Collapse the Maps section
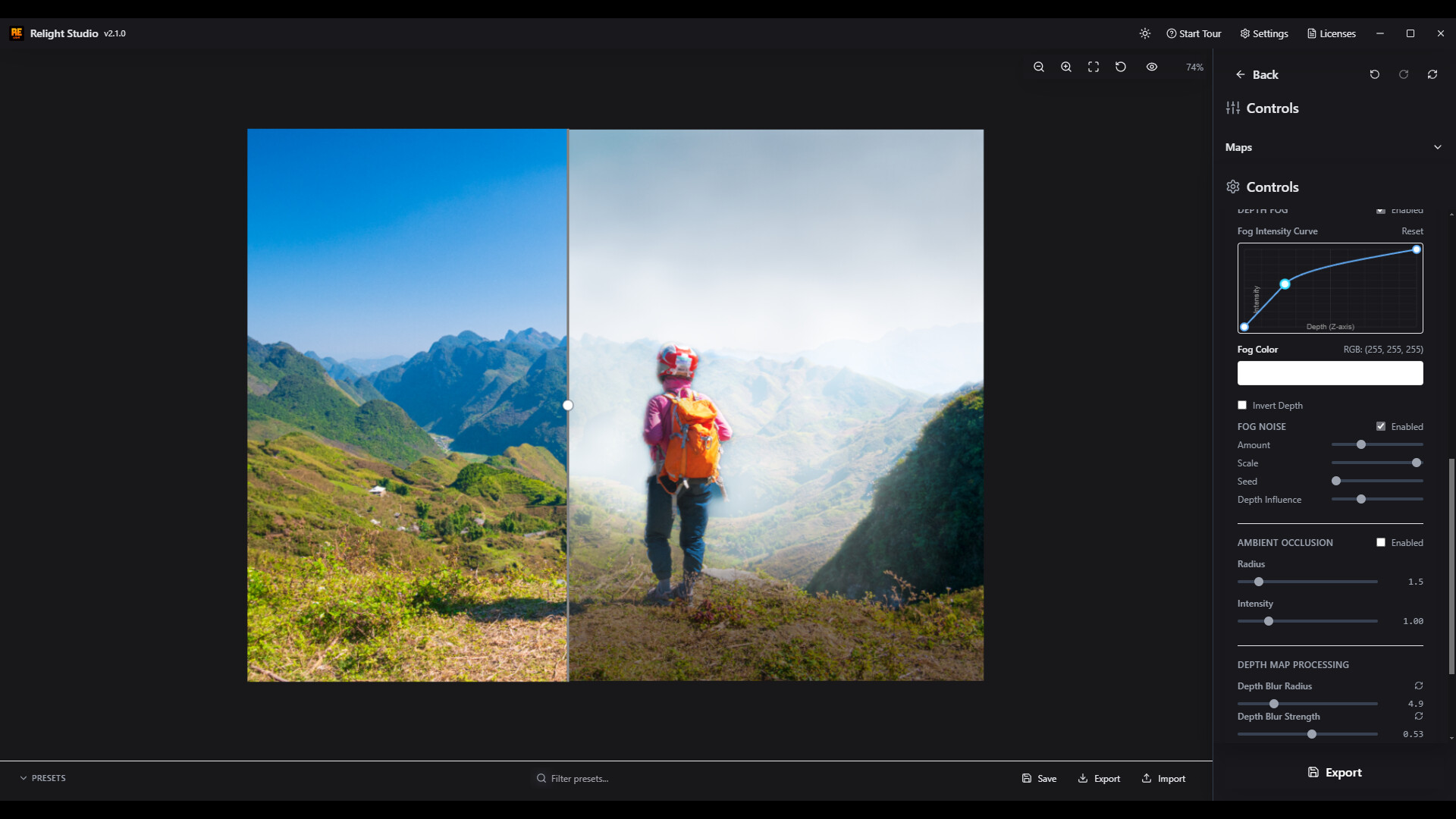The image size is (1456, 819). coord(1438,146)
